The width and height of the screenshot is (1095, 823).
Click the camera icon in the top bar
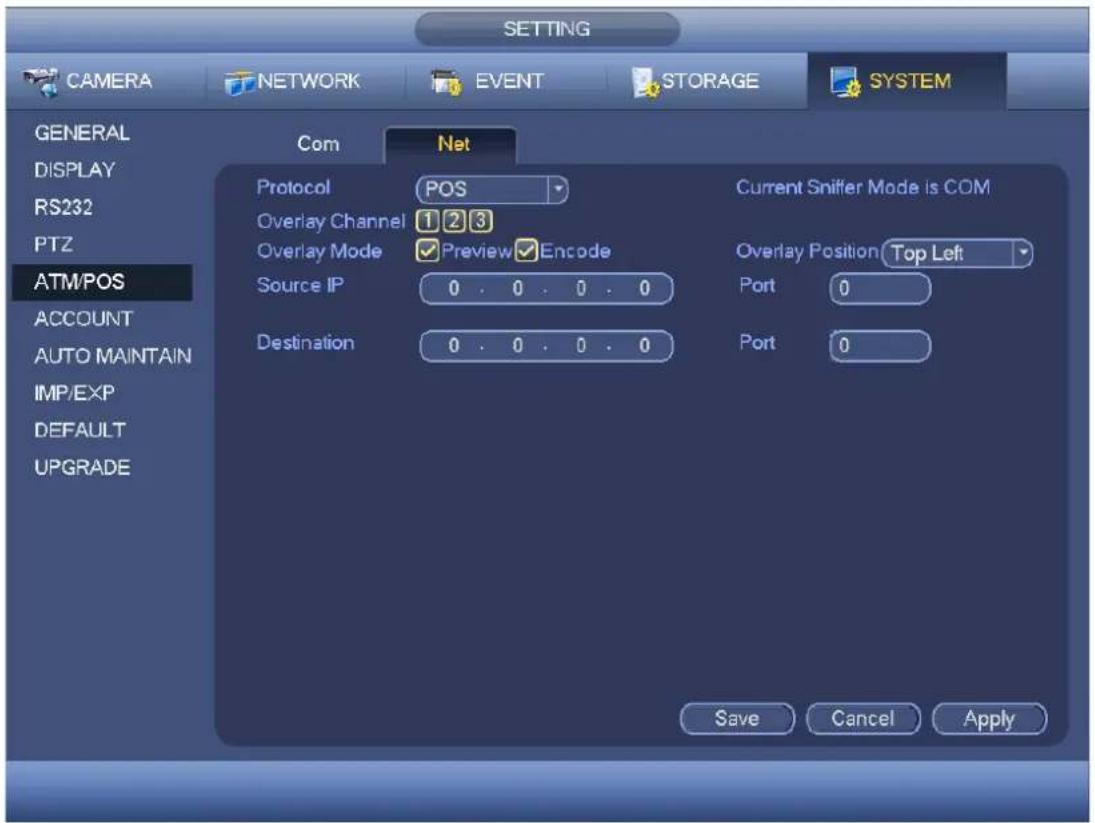(x=40, y=82)
